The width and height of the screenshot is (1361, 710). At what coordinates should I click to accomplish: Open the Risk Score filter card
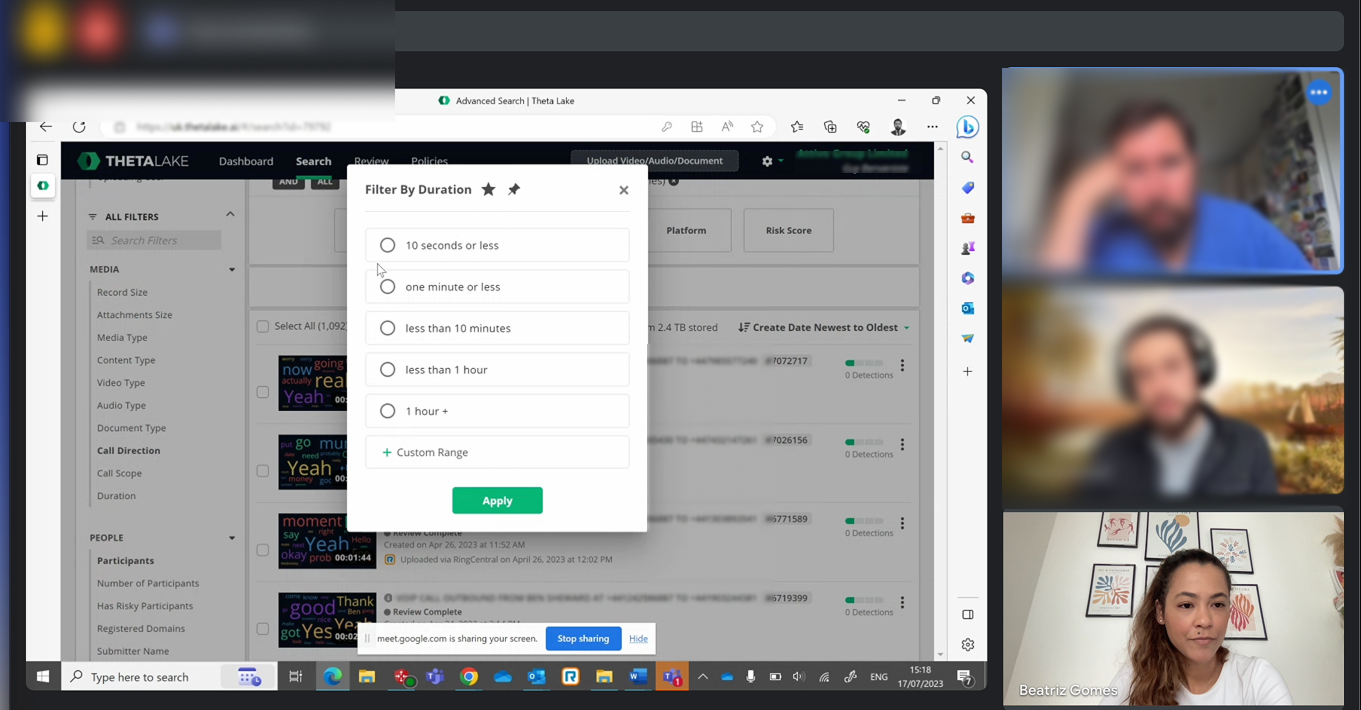[788, 230]
